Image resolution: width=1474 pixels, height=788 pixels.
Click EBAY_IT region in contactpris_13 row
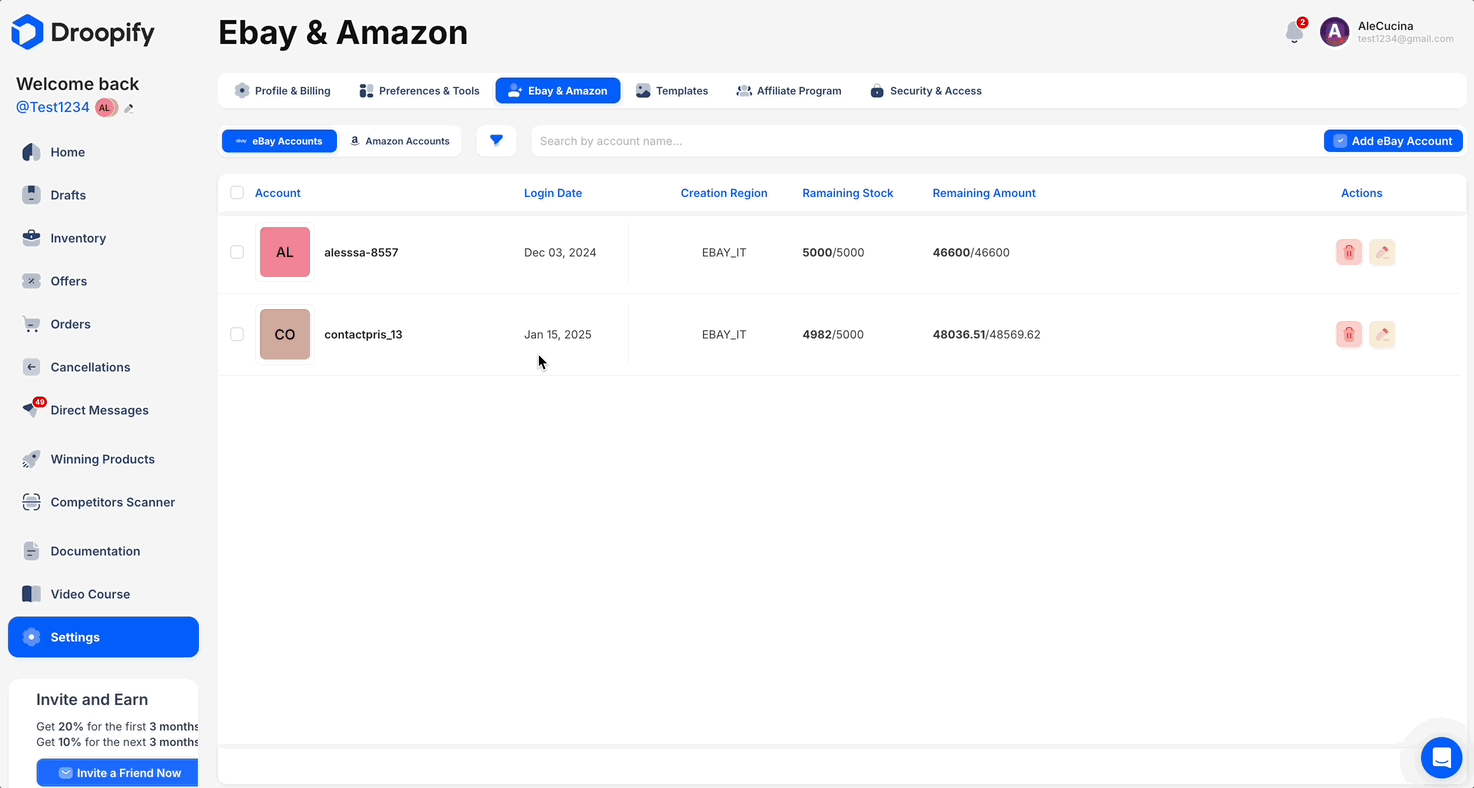pos(724,334)
